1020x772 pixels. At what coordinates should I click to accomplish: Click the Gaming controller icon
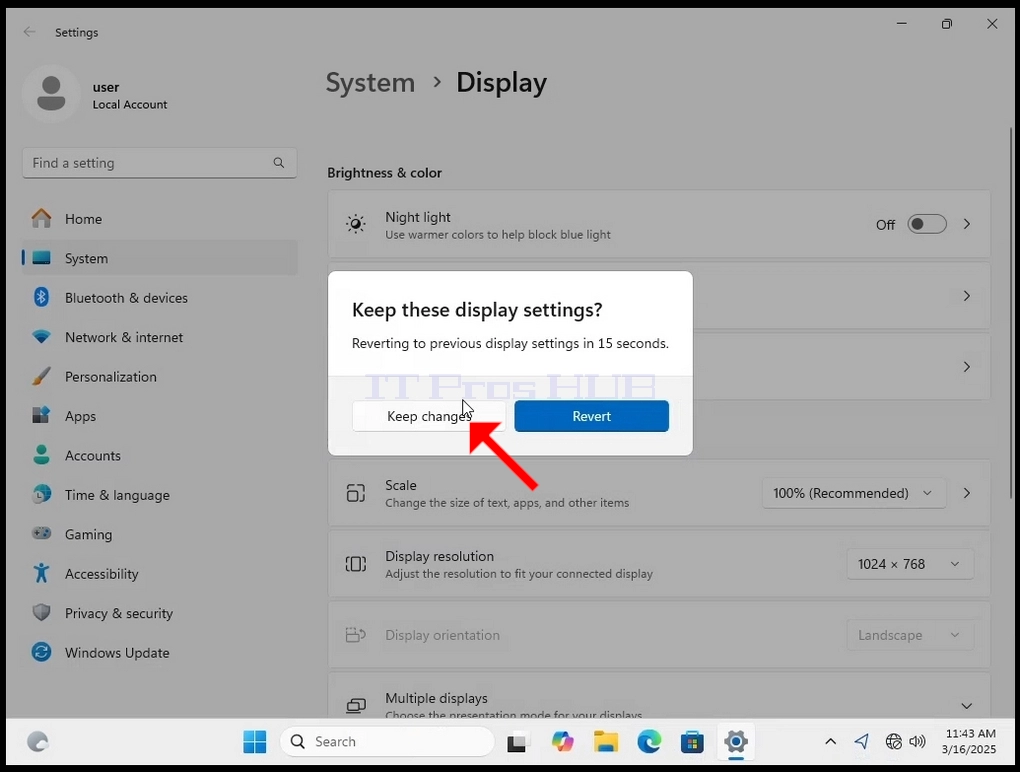[42, 533]
